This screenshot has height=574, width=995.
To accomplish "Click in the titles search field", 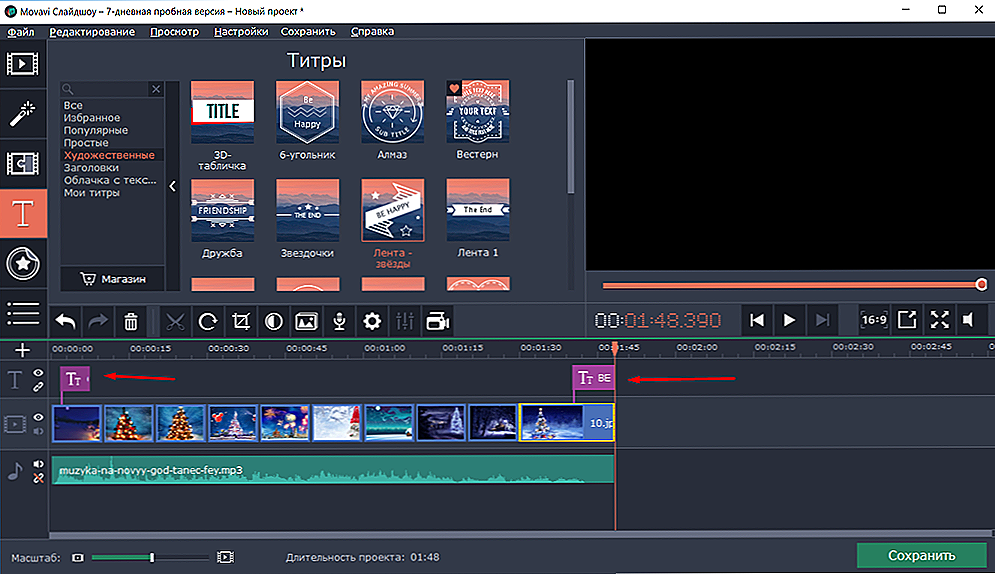I will point(107,89).
